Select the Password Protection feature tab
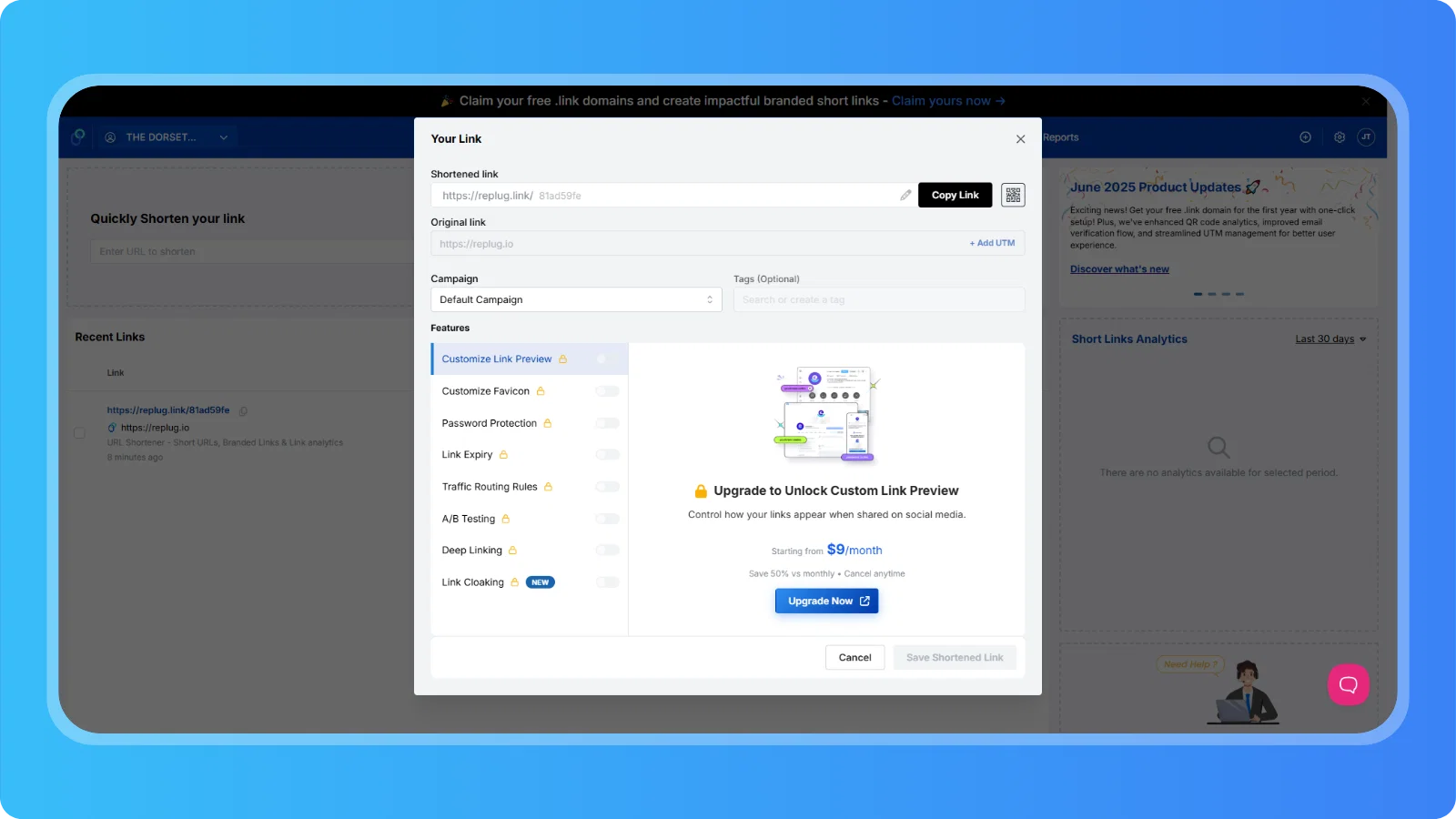1456x819 pixels. click(x=530, y=423)
